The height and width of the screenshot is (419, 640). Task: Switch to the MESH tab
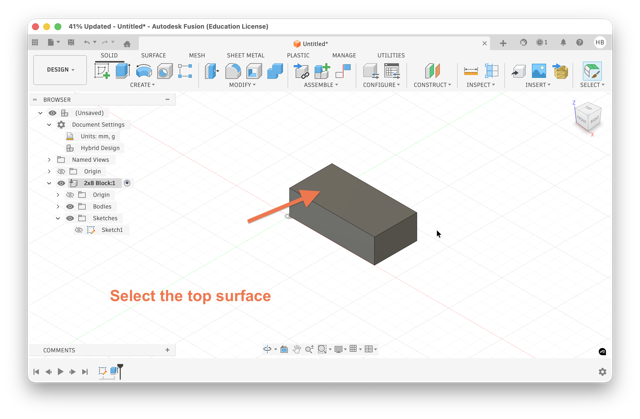pyautogui.click(x=197, y=55)
